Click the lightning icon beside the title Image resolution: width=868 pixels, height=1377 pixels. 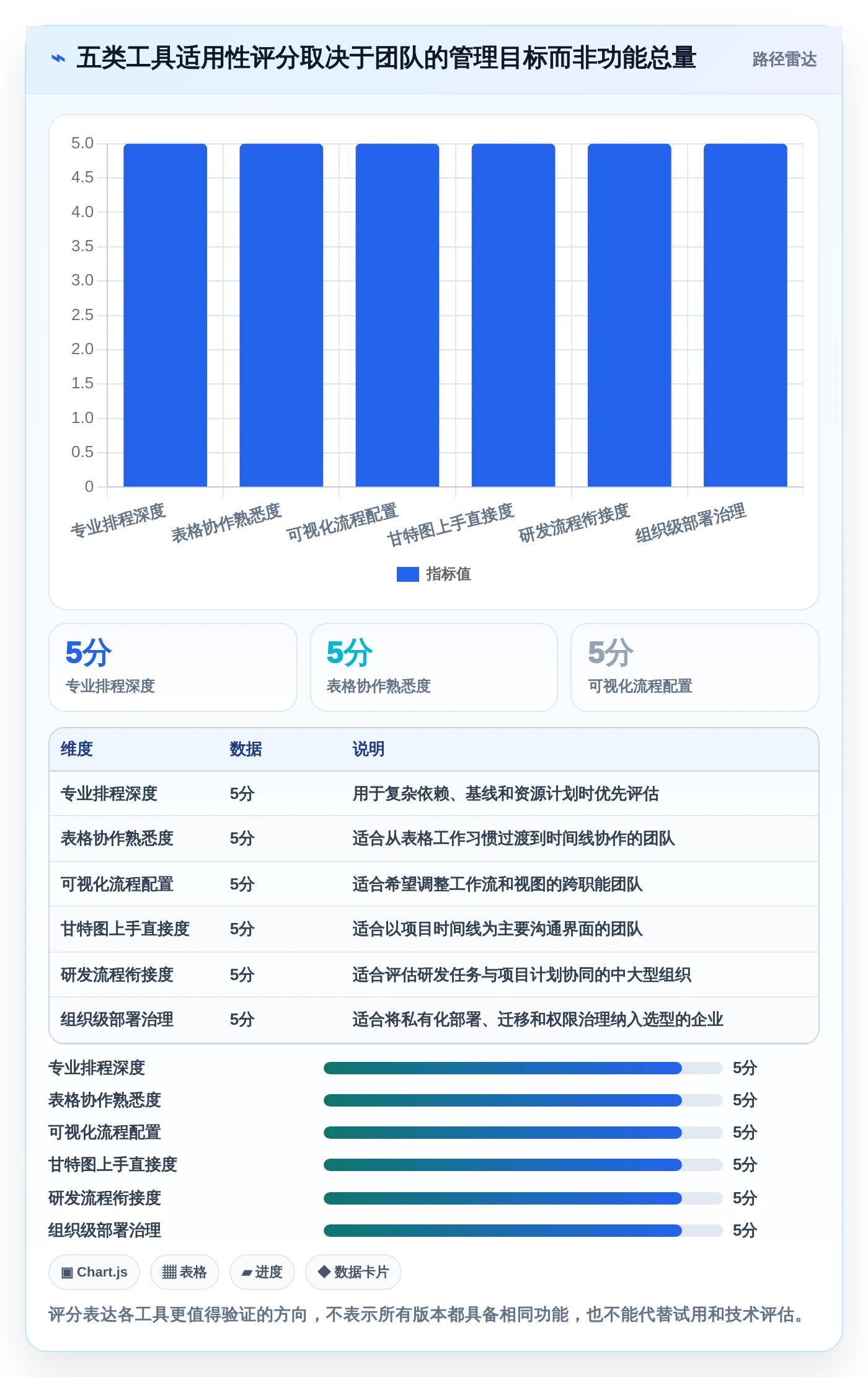click(x=58, y=58)
